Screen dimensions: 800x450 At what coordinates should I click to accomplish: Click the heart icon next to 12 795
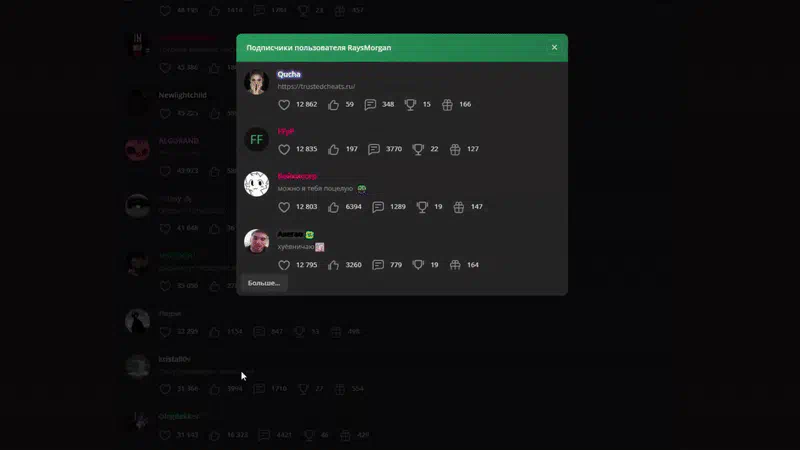point(284,265)
